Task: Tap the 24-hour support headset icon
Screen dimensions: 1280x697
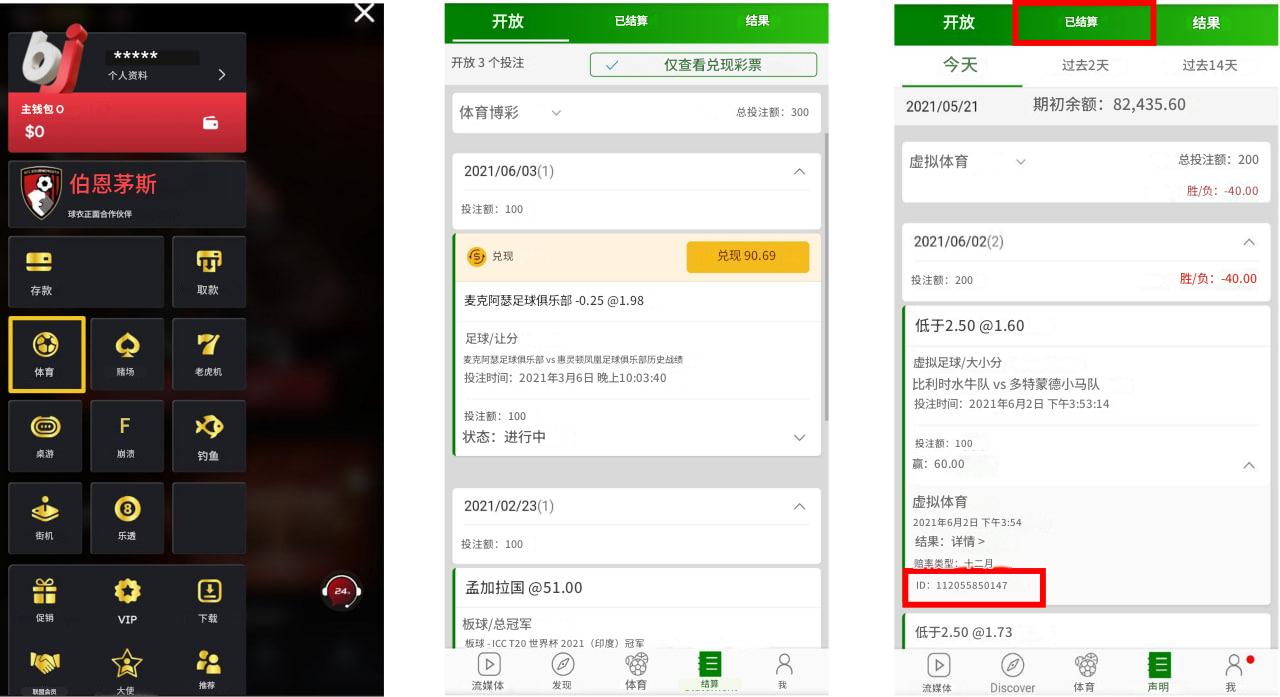Action: point(340,592)
